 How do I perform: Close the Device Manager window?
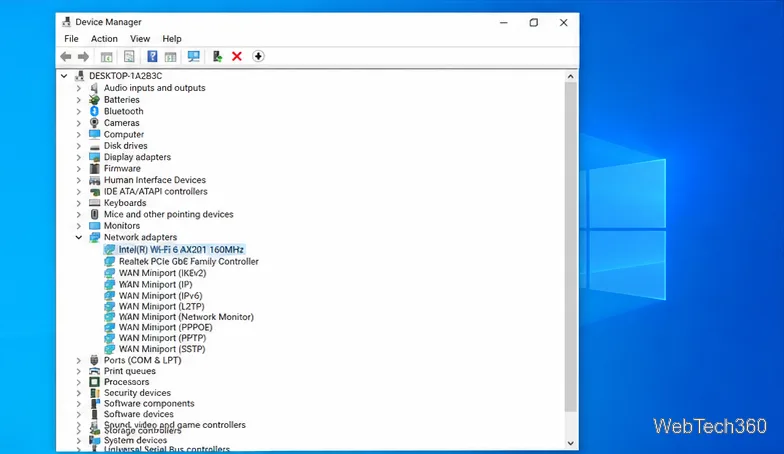tap(564, 22)
